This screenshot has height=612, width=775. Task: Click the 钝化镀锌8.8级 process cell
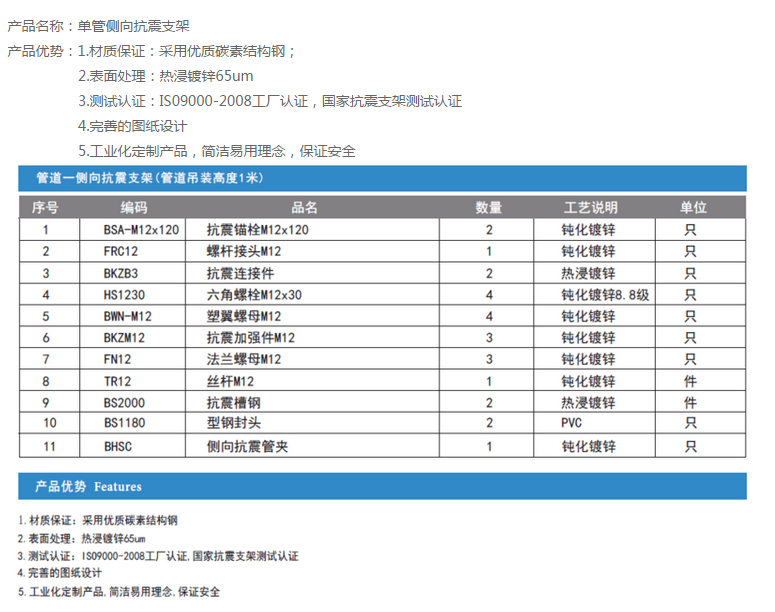click(605, 295)
